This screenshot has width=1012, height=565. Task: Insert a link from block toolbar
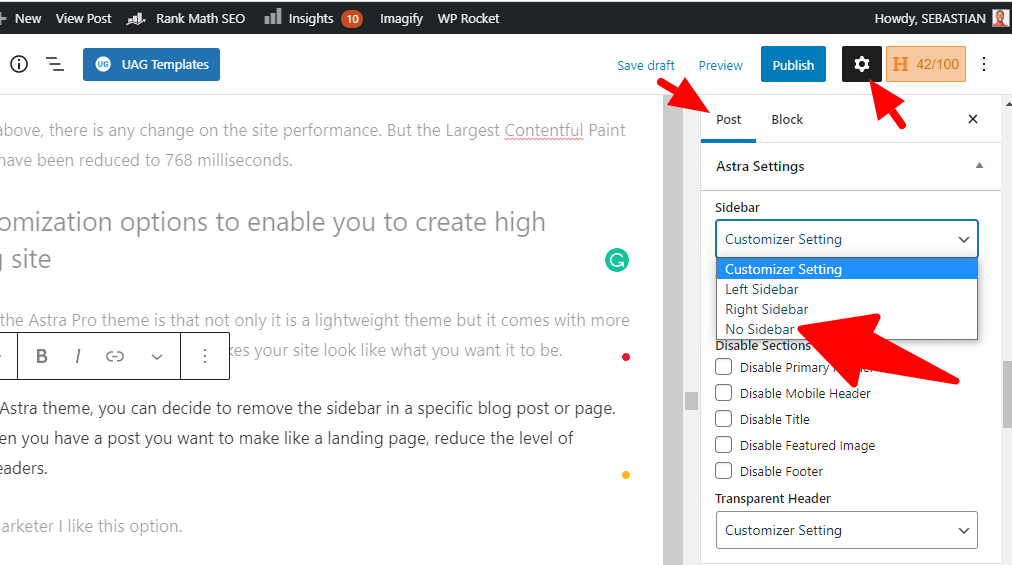click(x=115, y=356)
